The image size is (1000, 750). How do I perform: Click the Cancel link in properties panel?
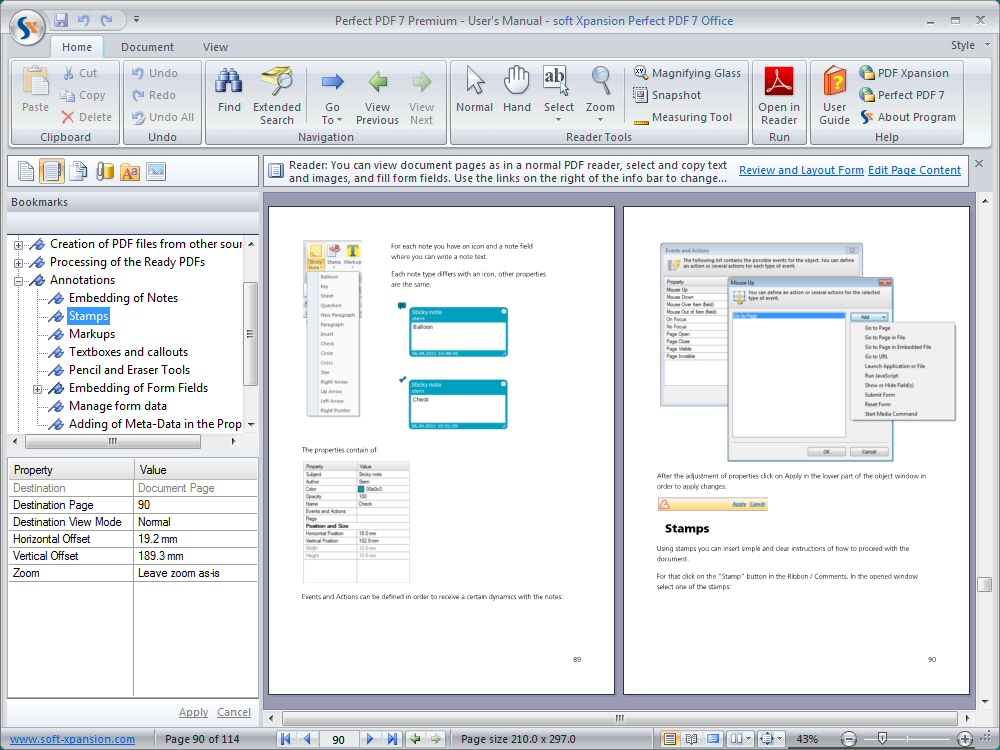pyautogui.click(x=233, y=712)
